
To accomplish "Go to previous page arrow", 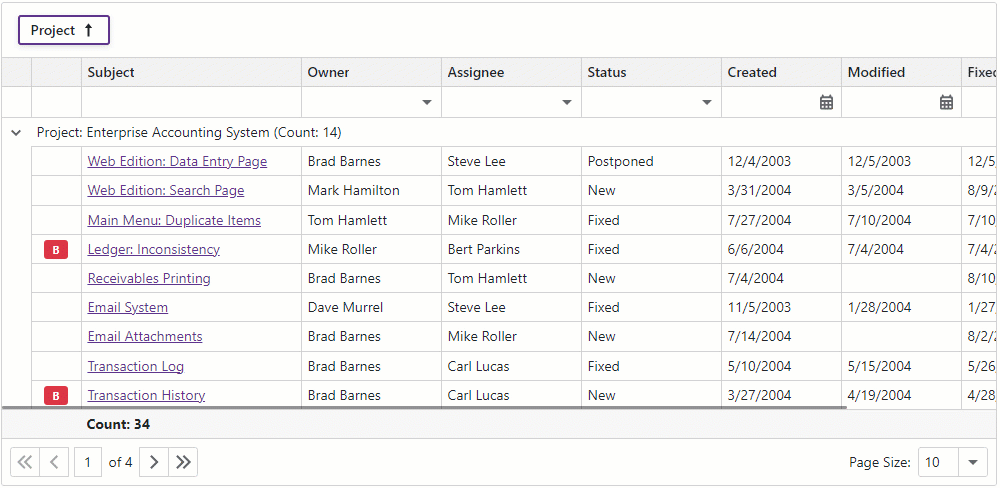I will 55,462.
